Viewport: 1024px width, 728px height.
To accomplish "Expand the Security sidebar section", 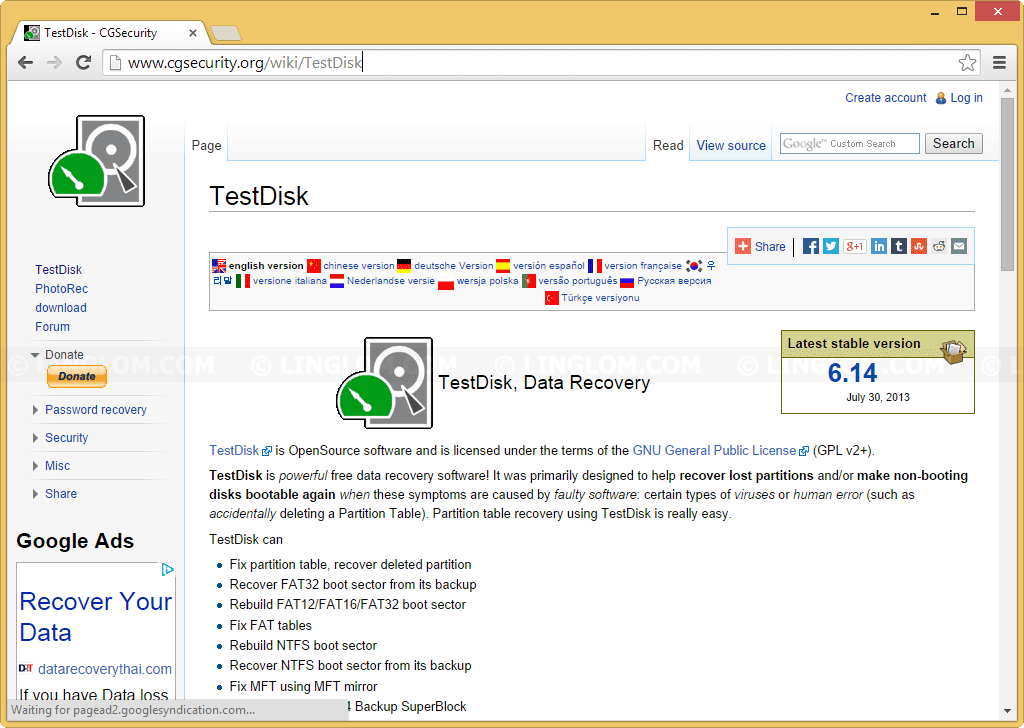I will [35, 438].
